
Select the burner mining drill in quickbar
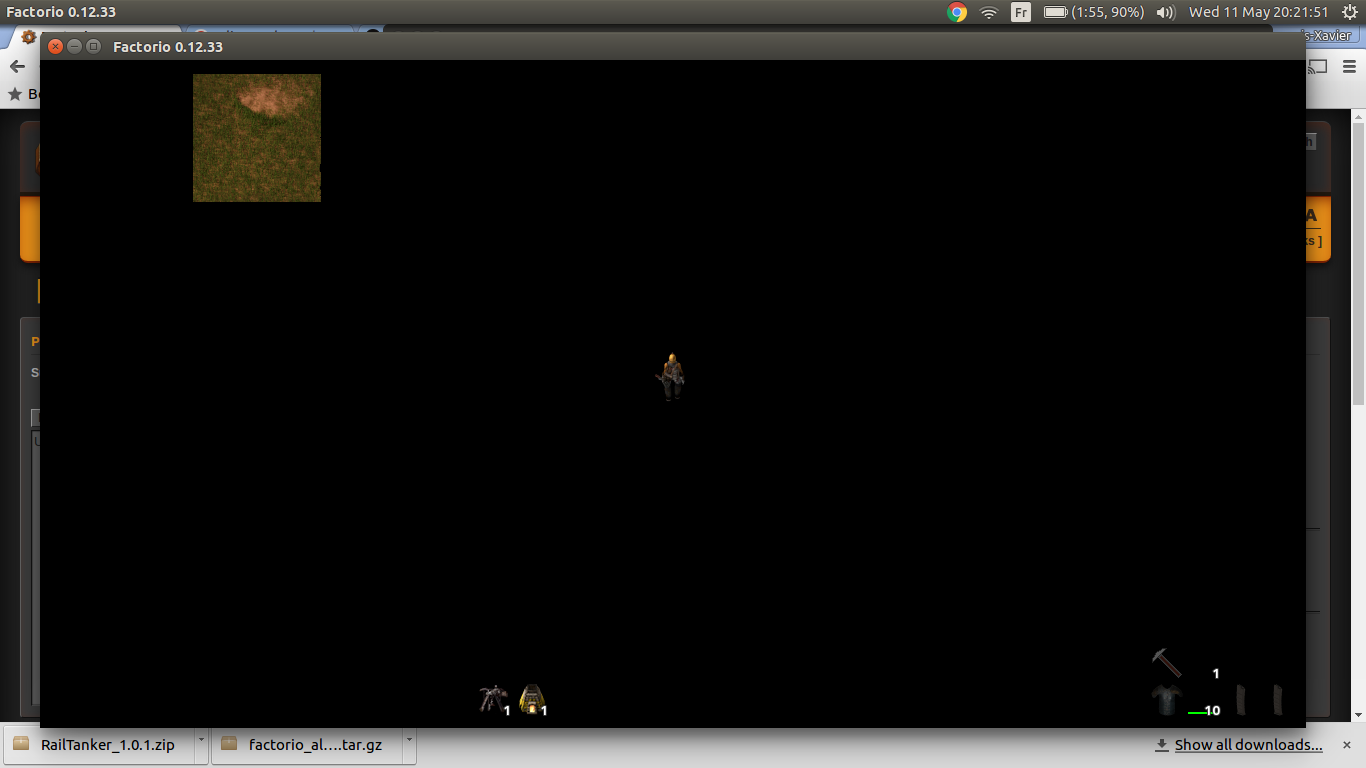[492, 698]
